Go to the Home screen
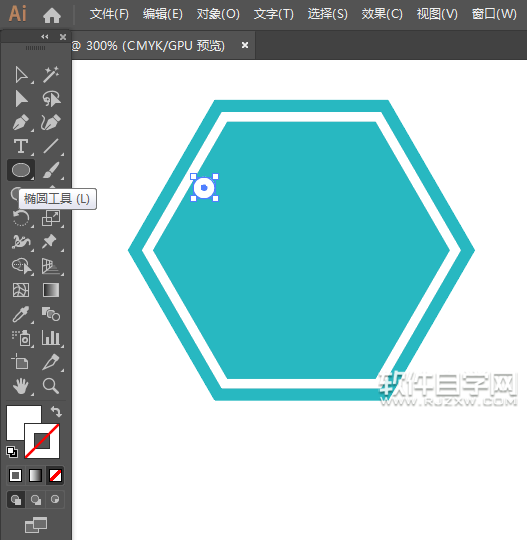 tap(52, 15)
